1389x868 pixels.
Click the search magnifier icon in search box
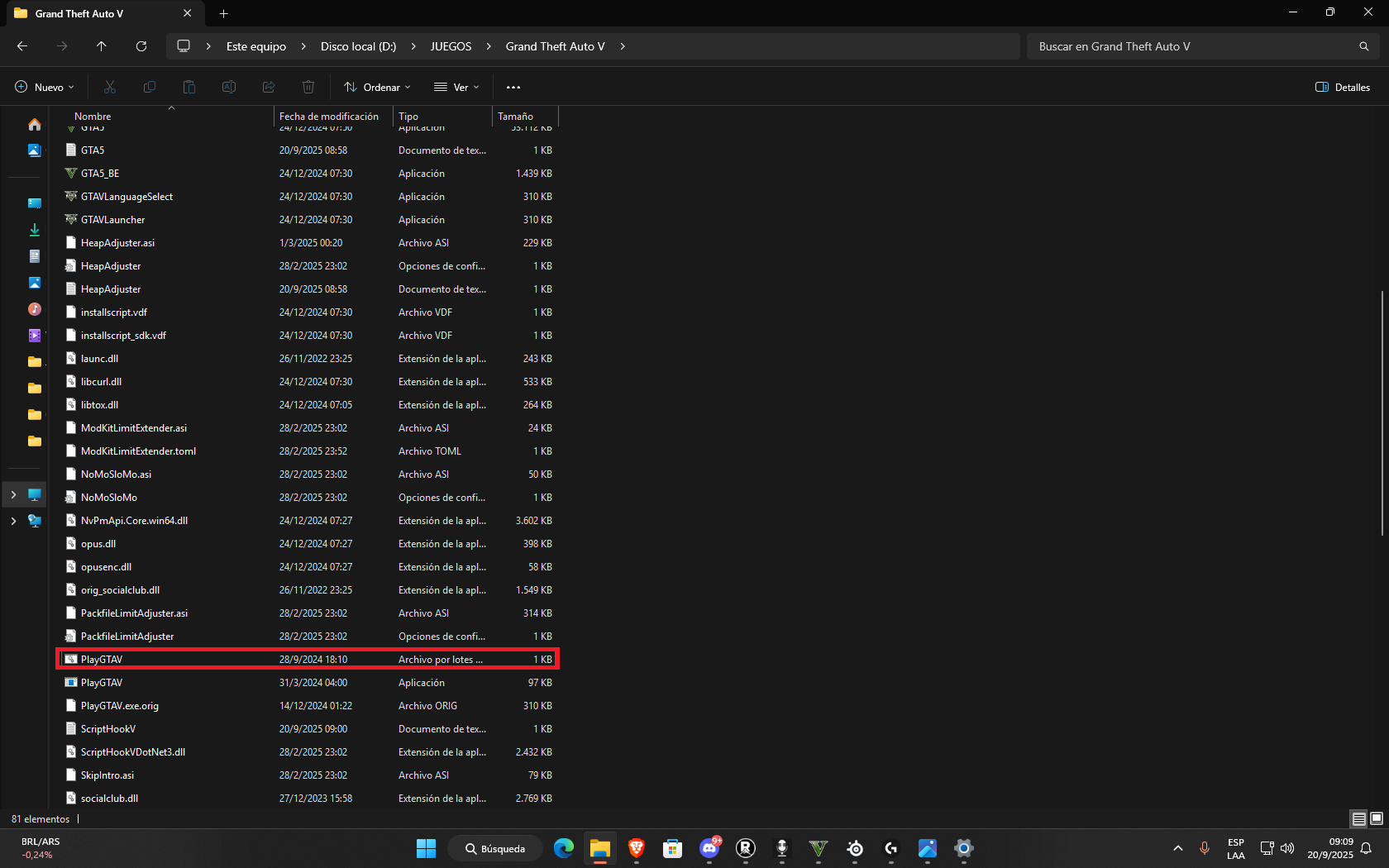click(x=1363, y=46)
